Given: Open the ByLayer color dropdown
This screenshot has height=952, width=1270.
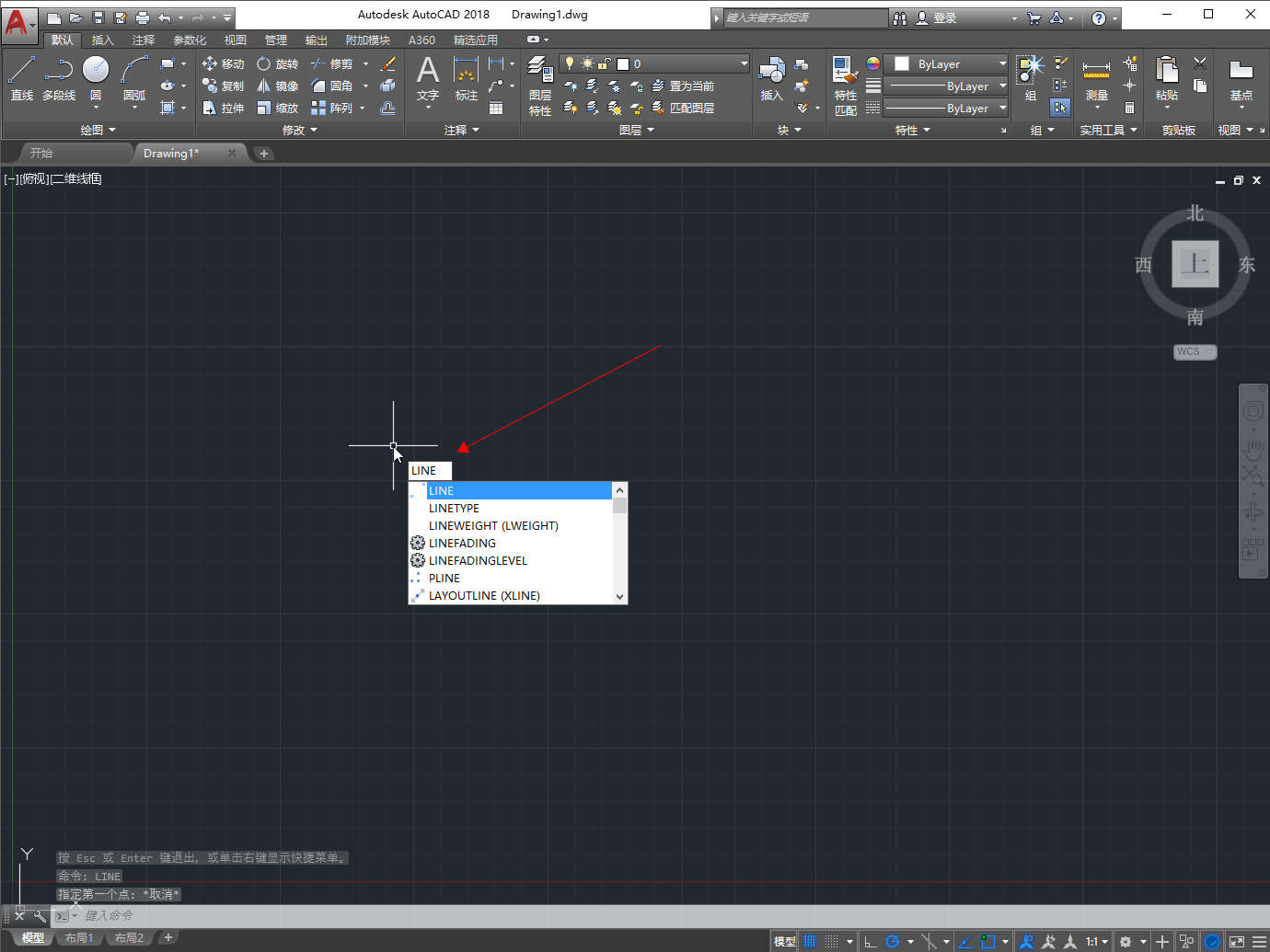Looking at the screenshot, I should [1002, 63].
